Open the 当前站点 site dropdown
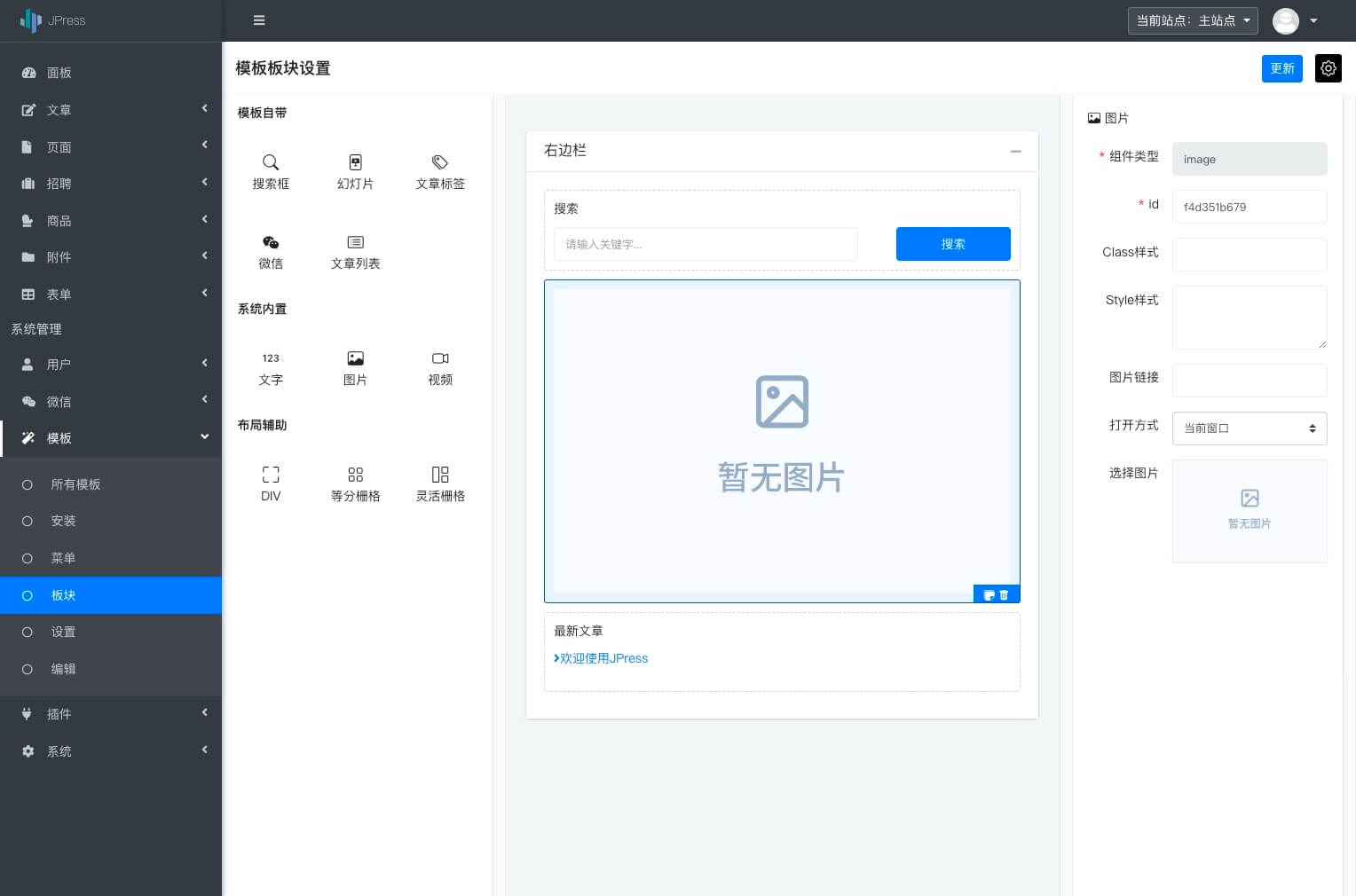 [x=1193, y=20]
